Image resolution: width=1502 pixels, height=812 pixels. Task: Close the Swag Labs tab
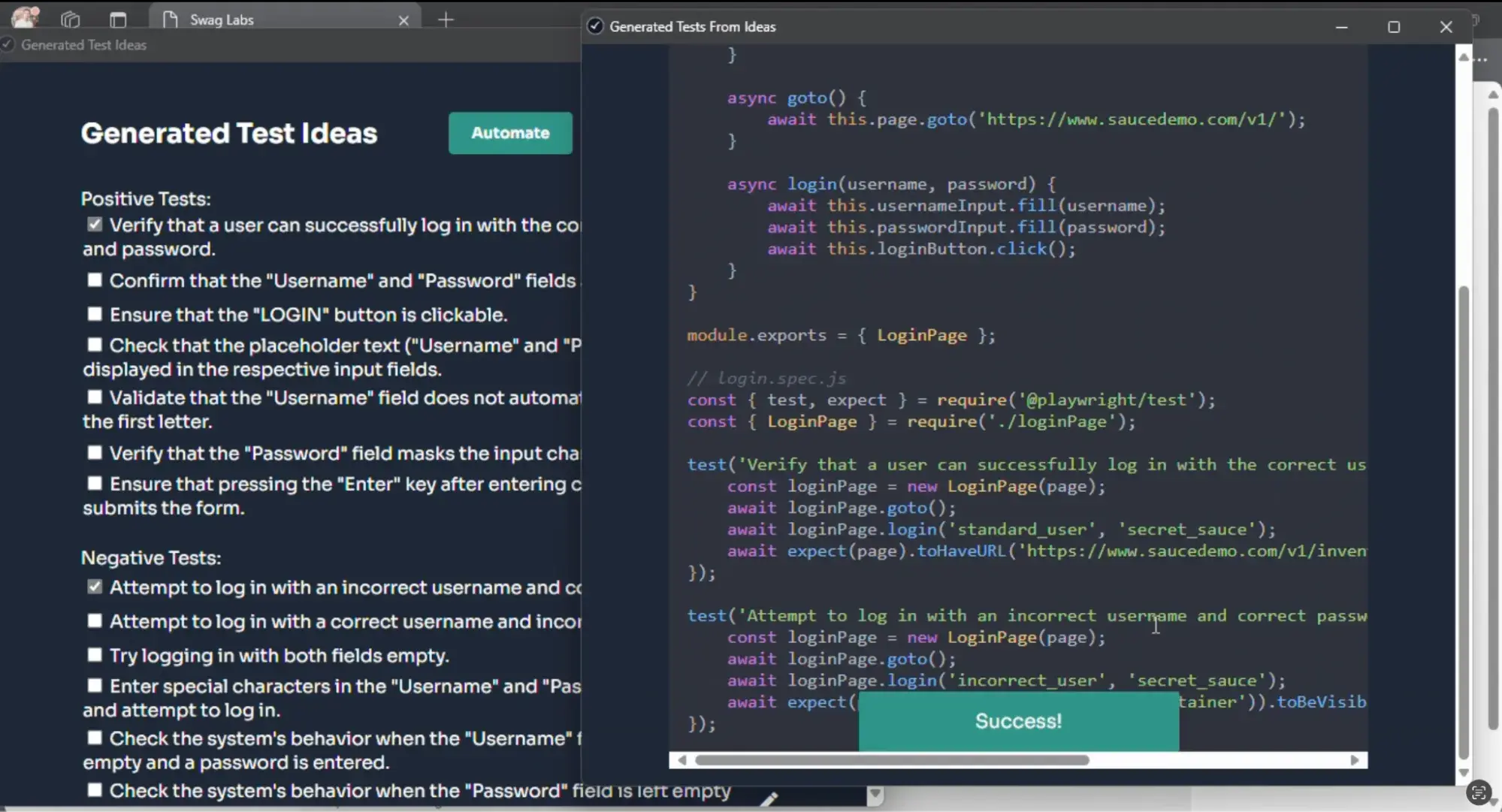403,20
